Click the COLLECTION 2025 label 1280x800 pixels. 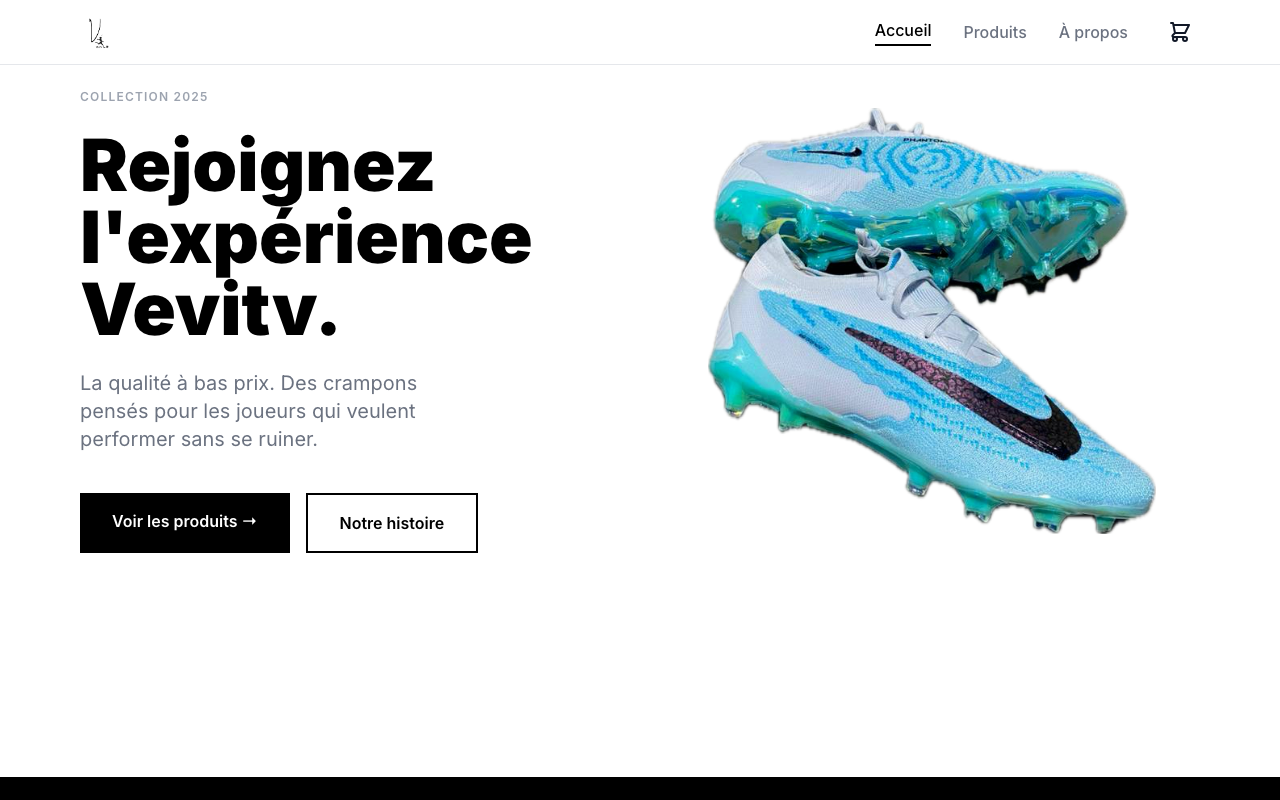coord(144,97)
